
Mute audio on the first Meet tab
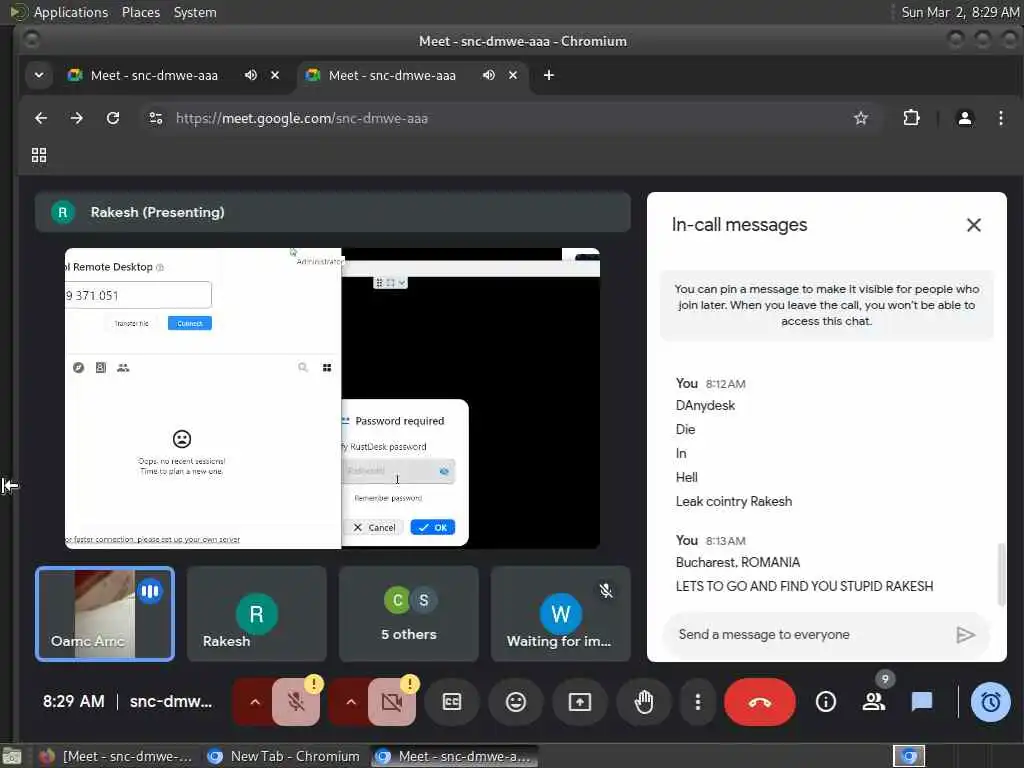pos(251,75)
